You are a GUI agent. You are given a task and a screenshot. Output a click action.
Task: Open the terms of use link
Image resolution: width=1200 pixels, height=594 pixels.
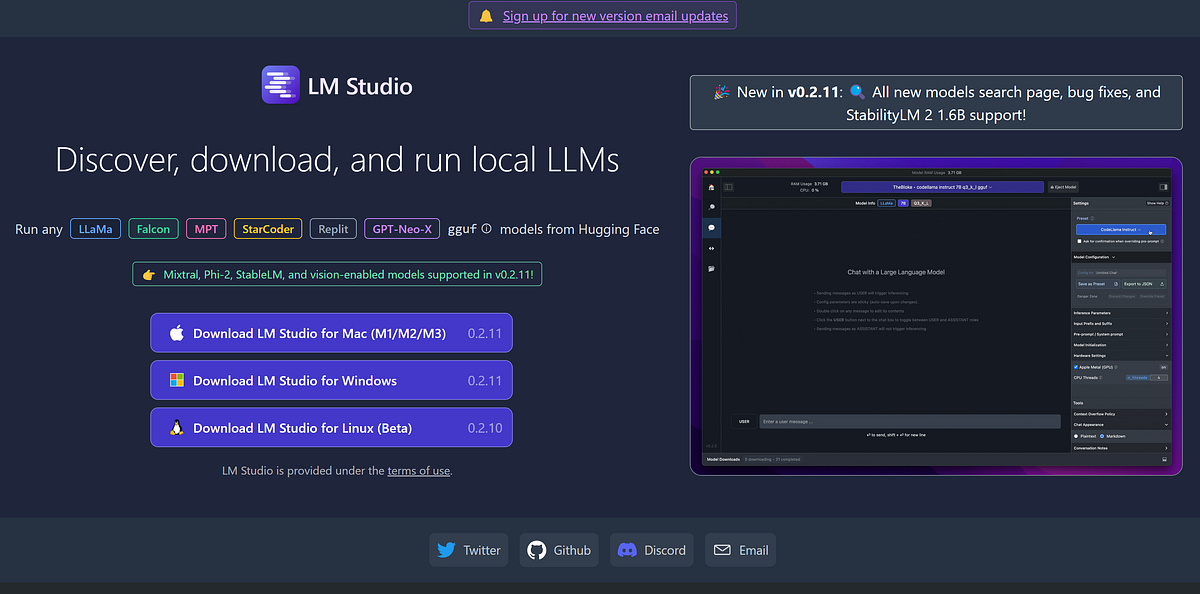coord(418,470)
